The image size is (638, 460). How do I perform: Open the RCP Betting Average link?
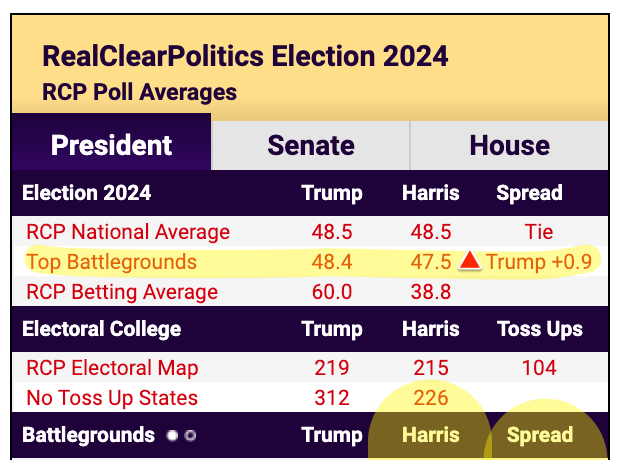coord(122,293)
